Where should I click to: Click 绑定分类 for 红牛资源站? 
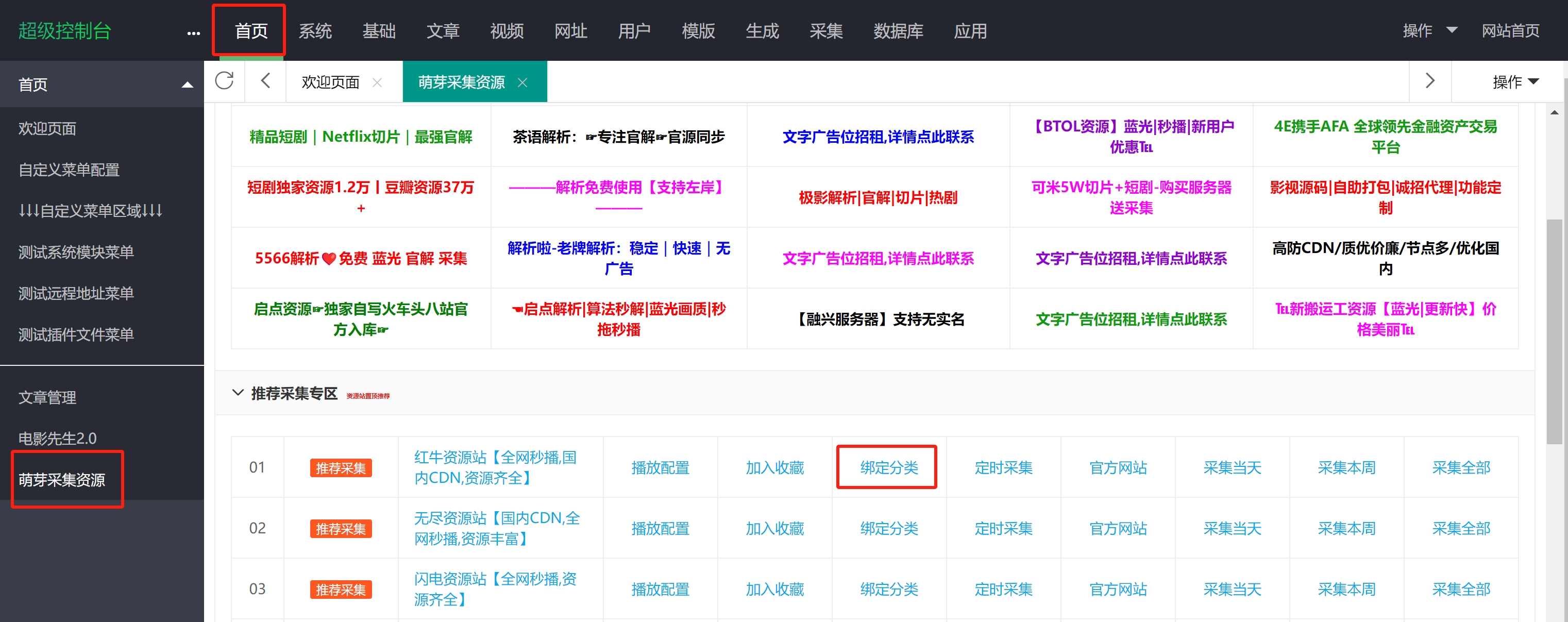tap(888, 467)
